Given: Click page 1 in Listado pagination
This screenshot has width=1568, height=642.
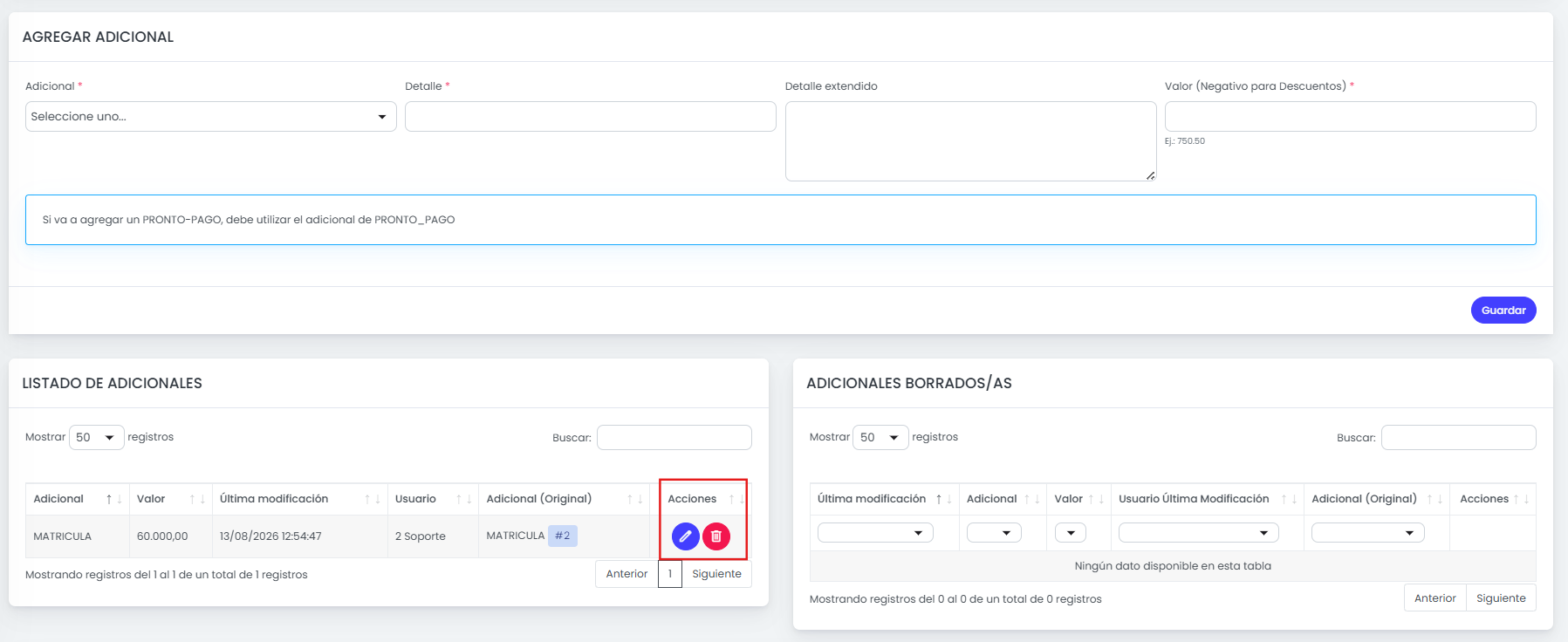Looking at the screenshot, I should click(x=670, y=574).
